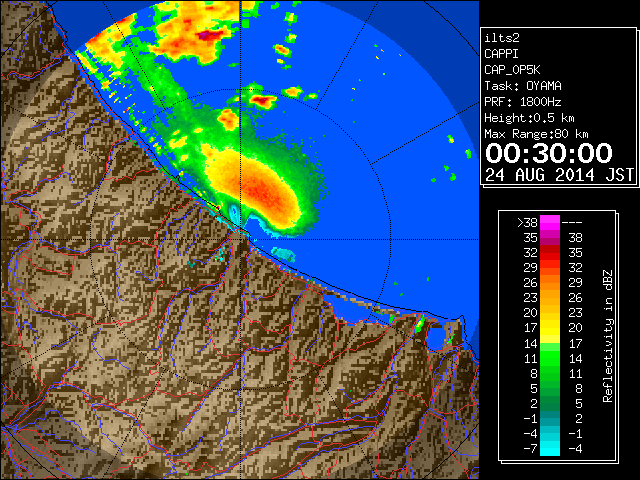
Task: Click the 'Task: OYAMA' line
Action: pyautogui.click(x=523, y=86)
